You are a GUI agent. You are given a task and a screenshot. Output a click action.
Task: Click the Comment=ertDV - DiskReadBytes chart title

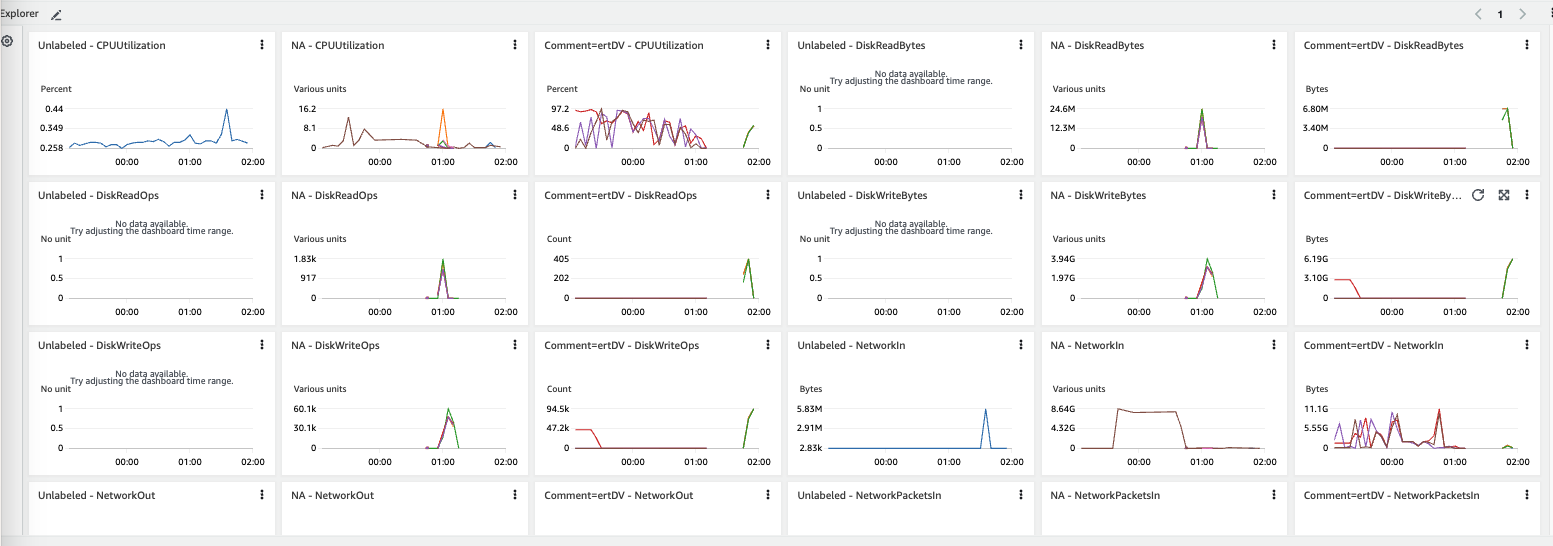coord(1384,45)
